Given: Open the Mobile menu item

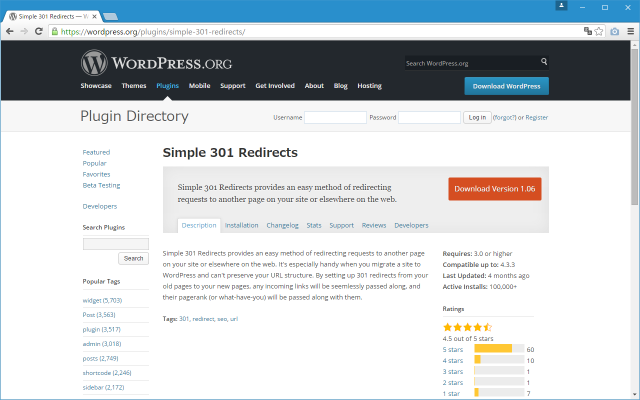Looking at the screenshot, I should (199, 86).
